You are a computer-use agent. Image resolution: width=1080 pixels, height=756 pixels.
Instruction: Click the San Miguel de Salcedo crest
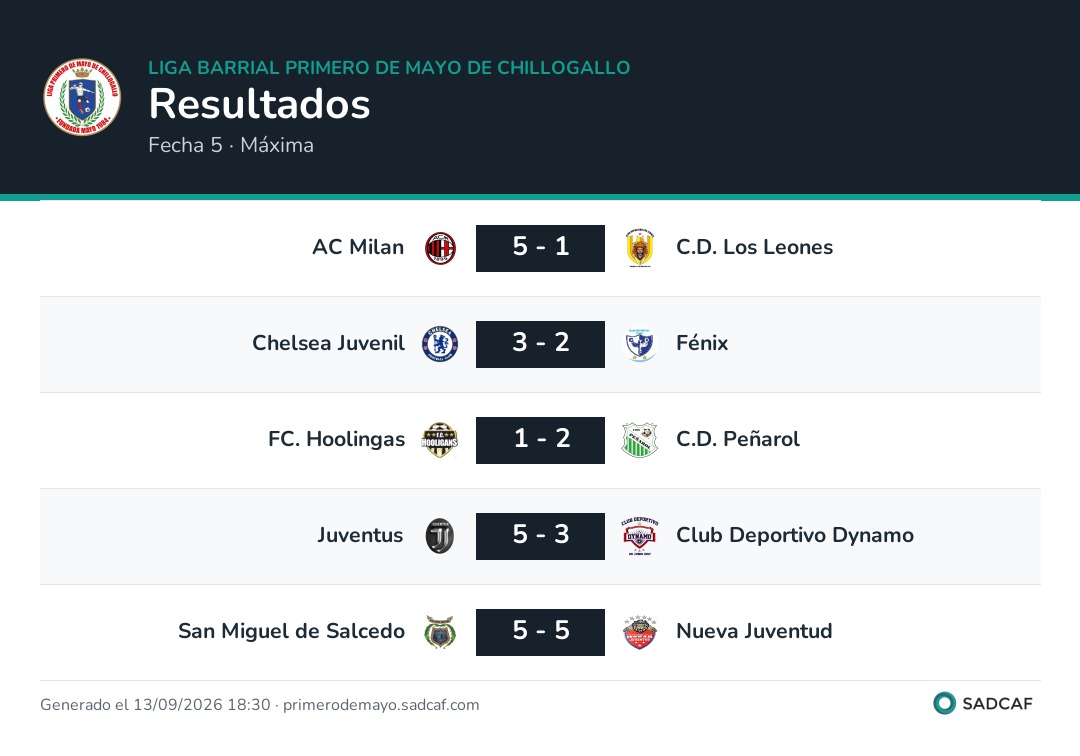(440, 632)
